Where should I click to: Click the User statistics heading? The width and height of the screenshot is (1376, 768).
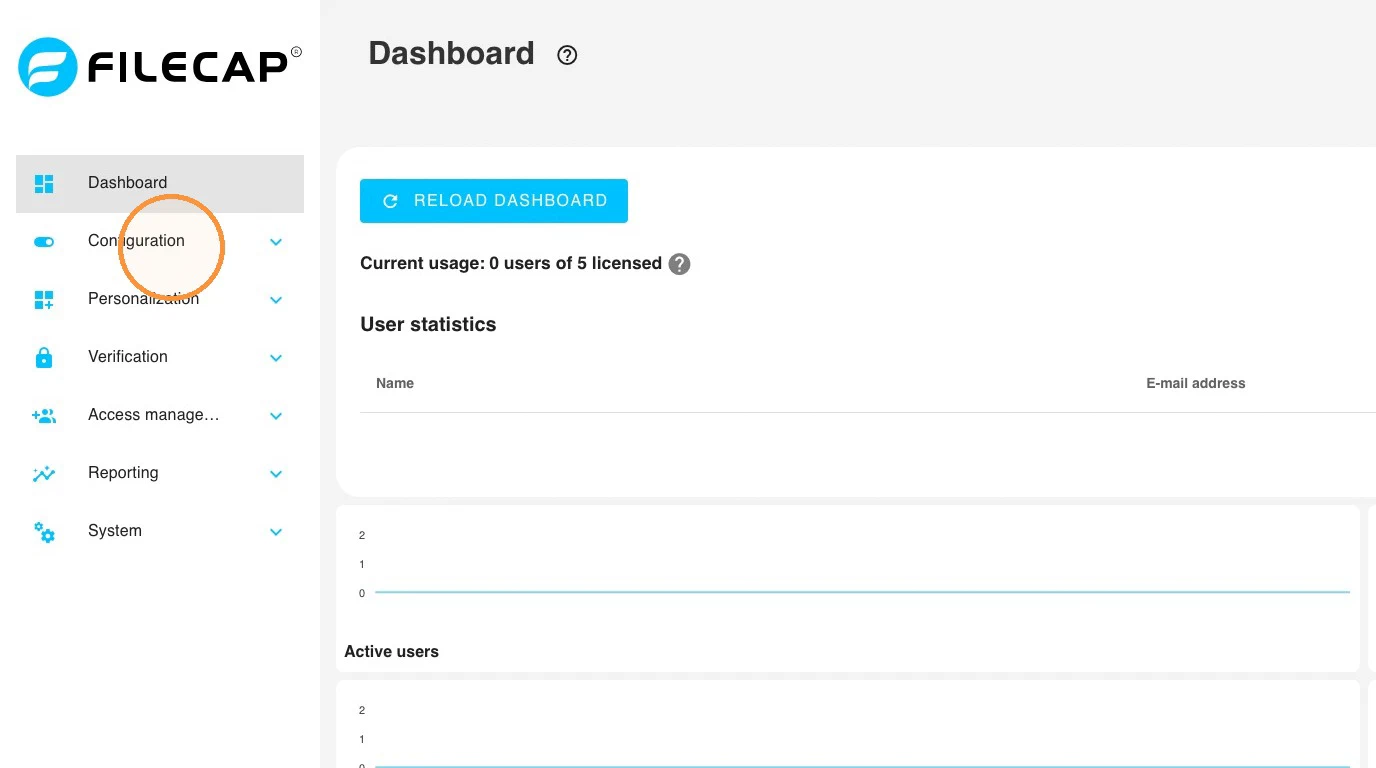pos(428,324)
